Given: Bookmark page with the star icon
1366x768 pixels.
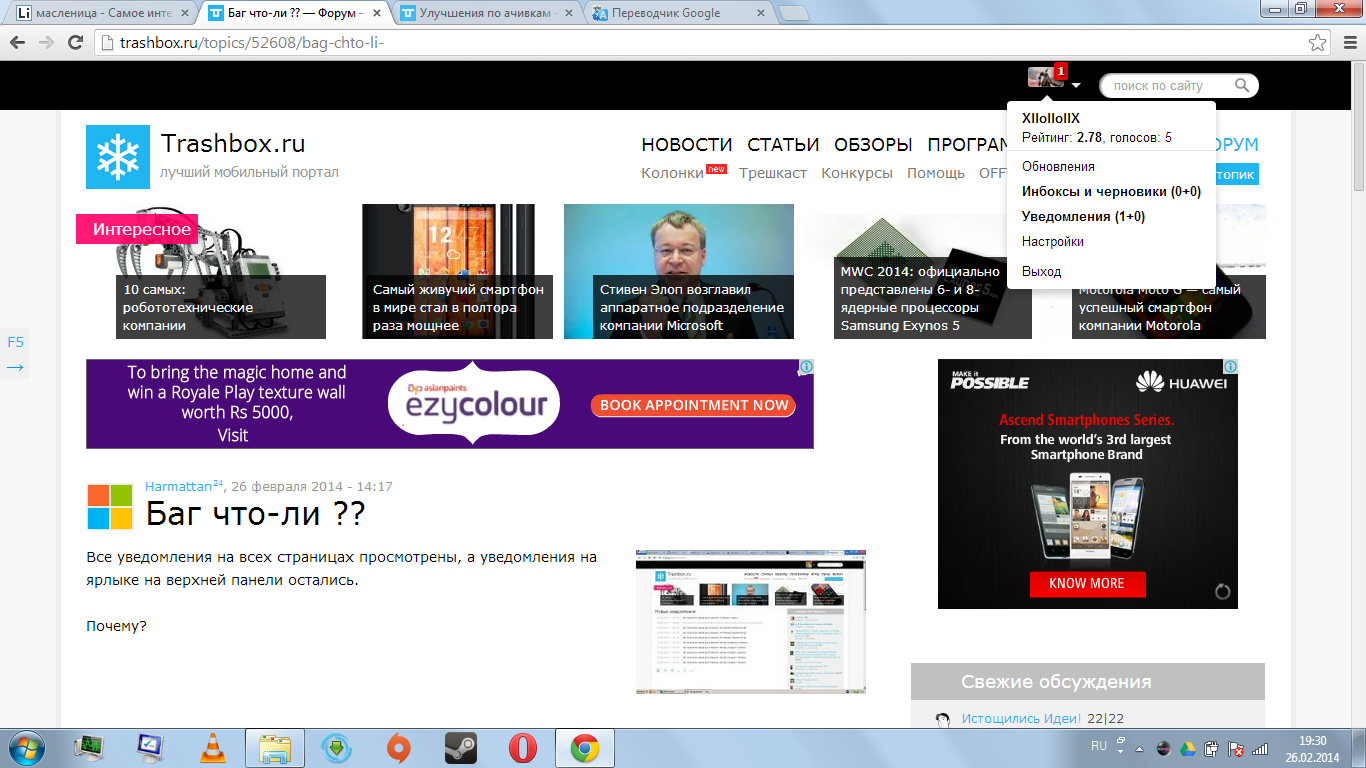Looking at the screenshot, I should point(1318,43).
